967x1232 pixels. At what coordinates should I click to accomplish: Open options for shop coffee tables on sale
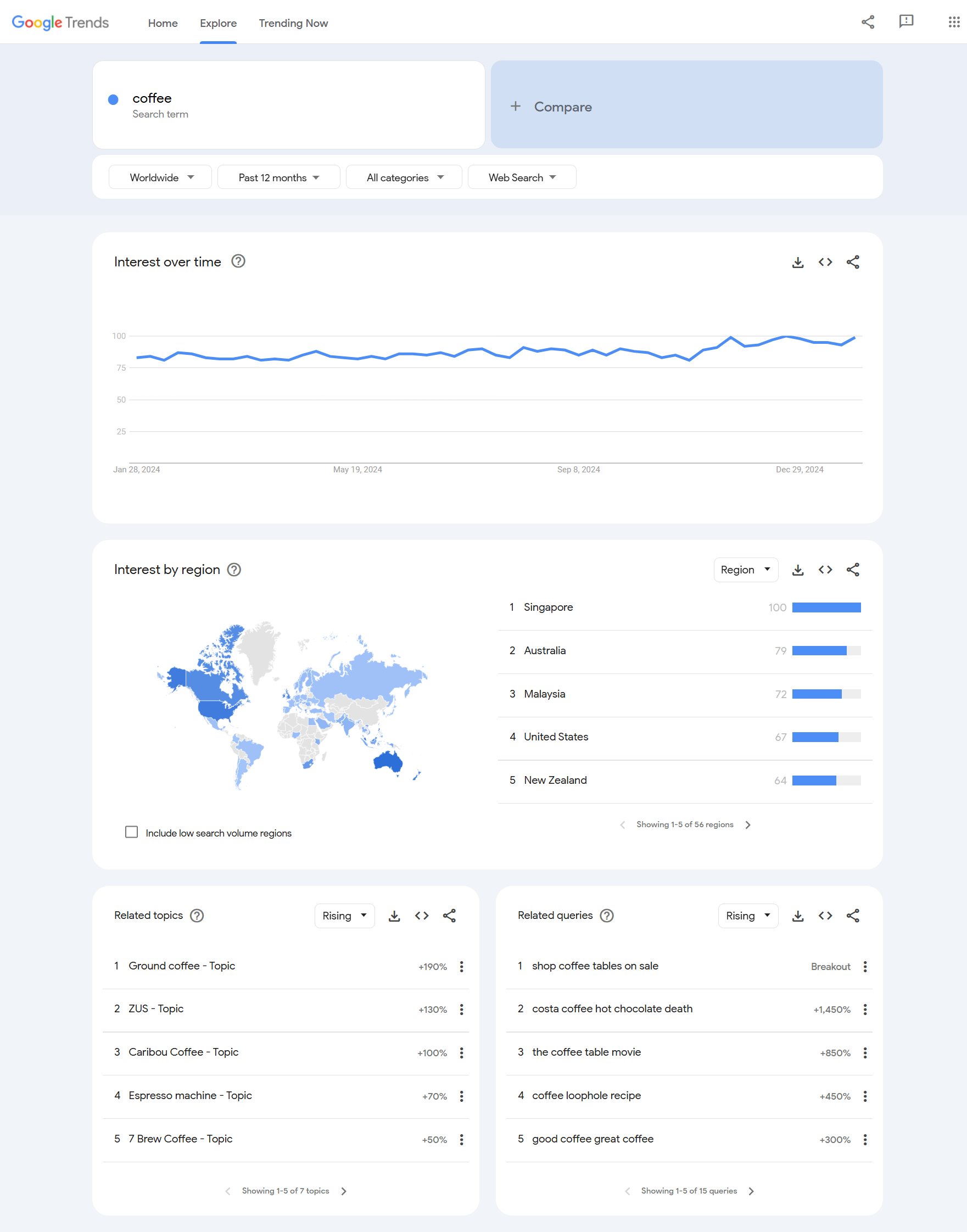point(864,967)
